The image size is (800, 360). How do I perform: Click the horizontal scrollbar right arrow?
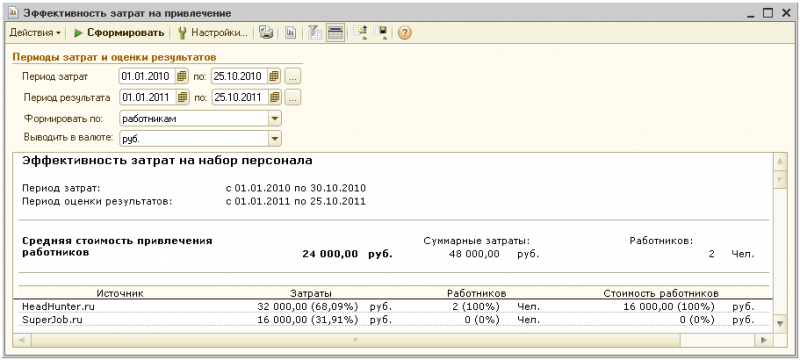tap(763, 340)
